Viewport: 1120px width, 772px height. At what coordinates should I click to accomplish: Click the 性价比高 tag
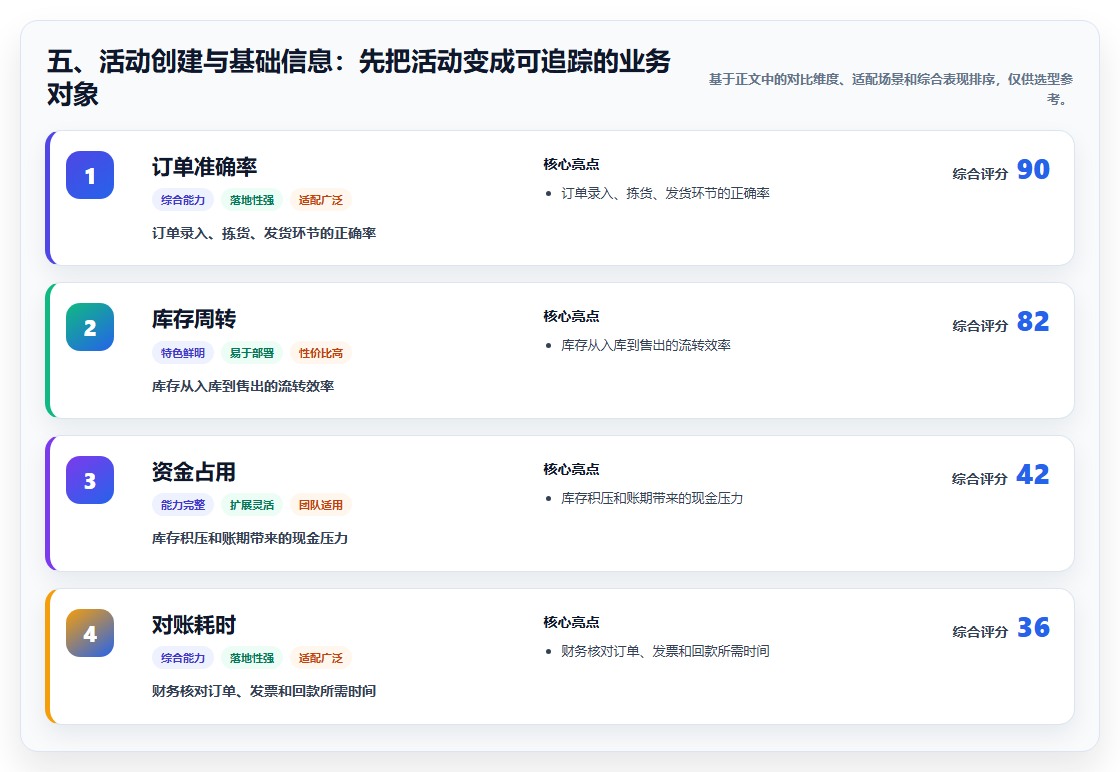[x=321, y=353]
